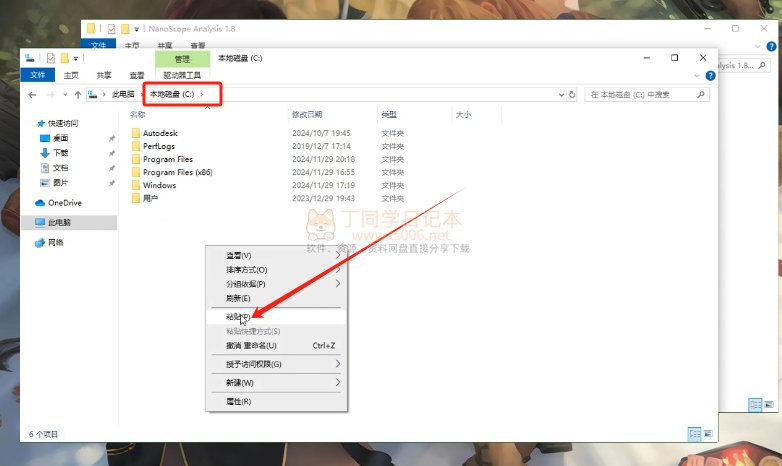Viewport: 782px width, 466px height.
Task: Click the Back navigation arrow
Action: [32, 95]
